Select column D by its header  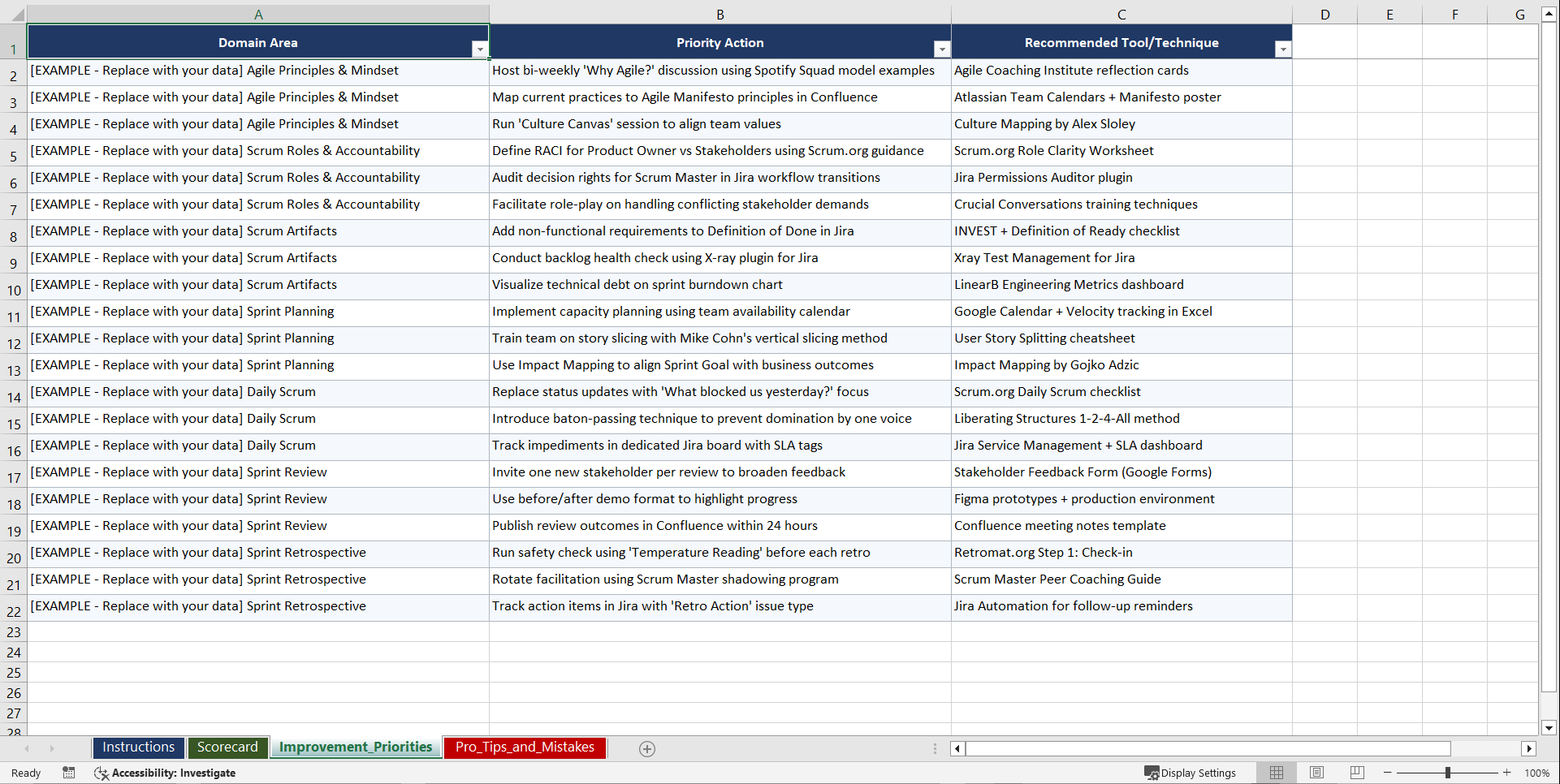(1325, 14)
